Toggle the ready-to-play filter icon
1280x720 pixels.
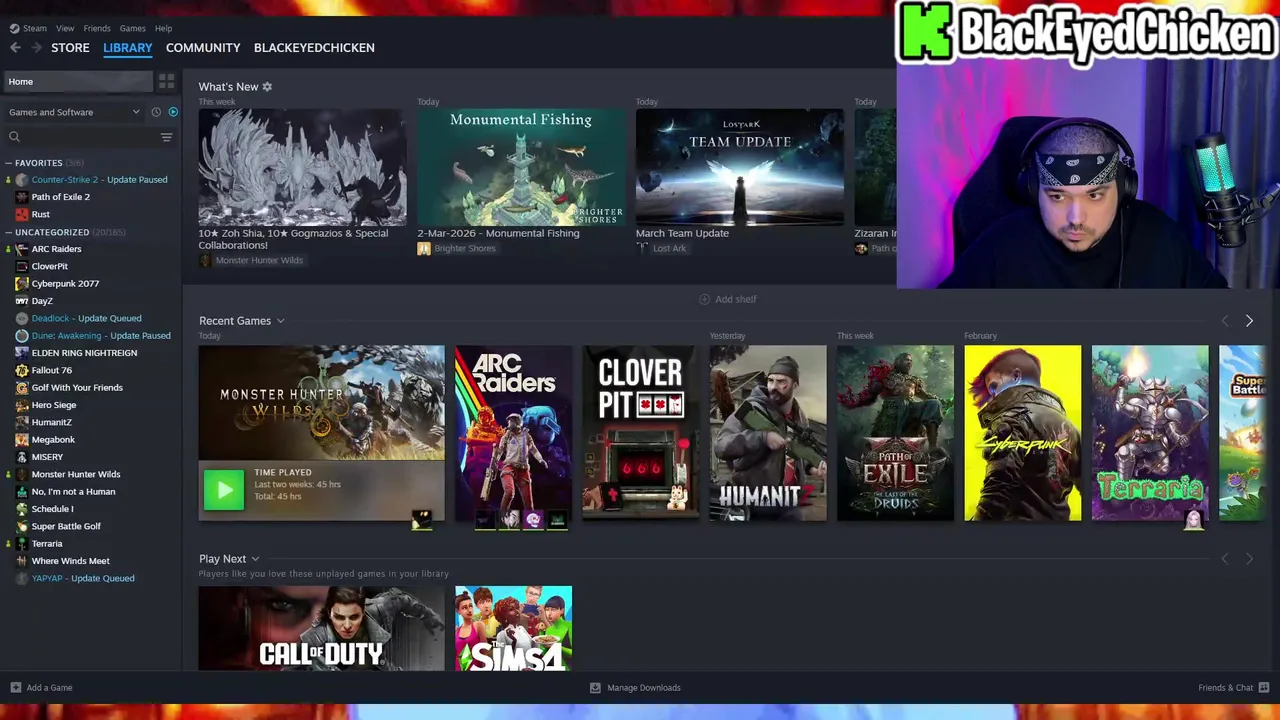173,112
